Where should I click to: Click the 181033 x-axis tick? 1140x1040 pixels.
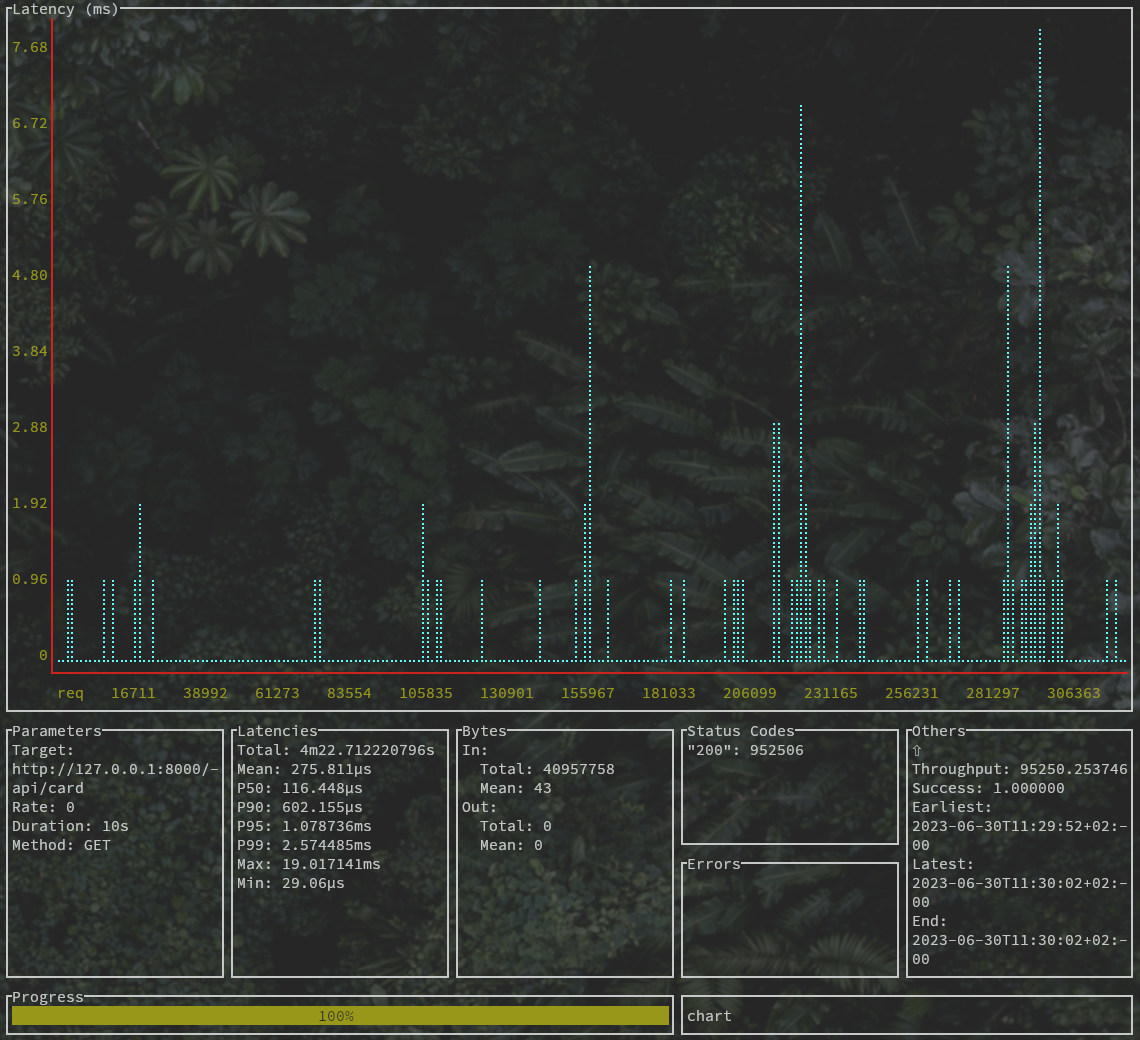669,693
